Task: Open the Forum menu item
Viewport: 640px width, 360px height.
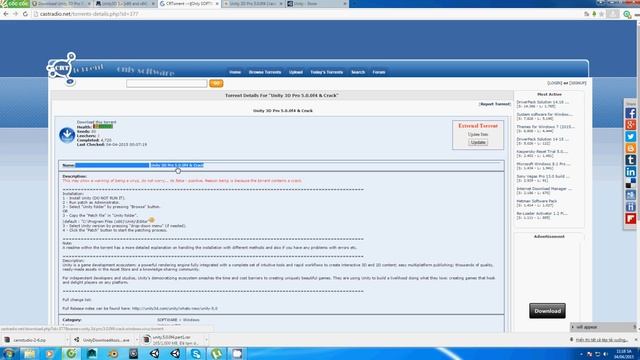Action: [379, 72]
